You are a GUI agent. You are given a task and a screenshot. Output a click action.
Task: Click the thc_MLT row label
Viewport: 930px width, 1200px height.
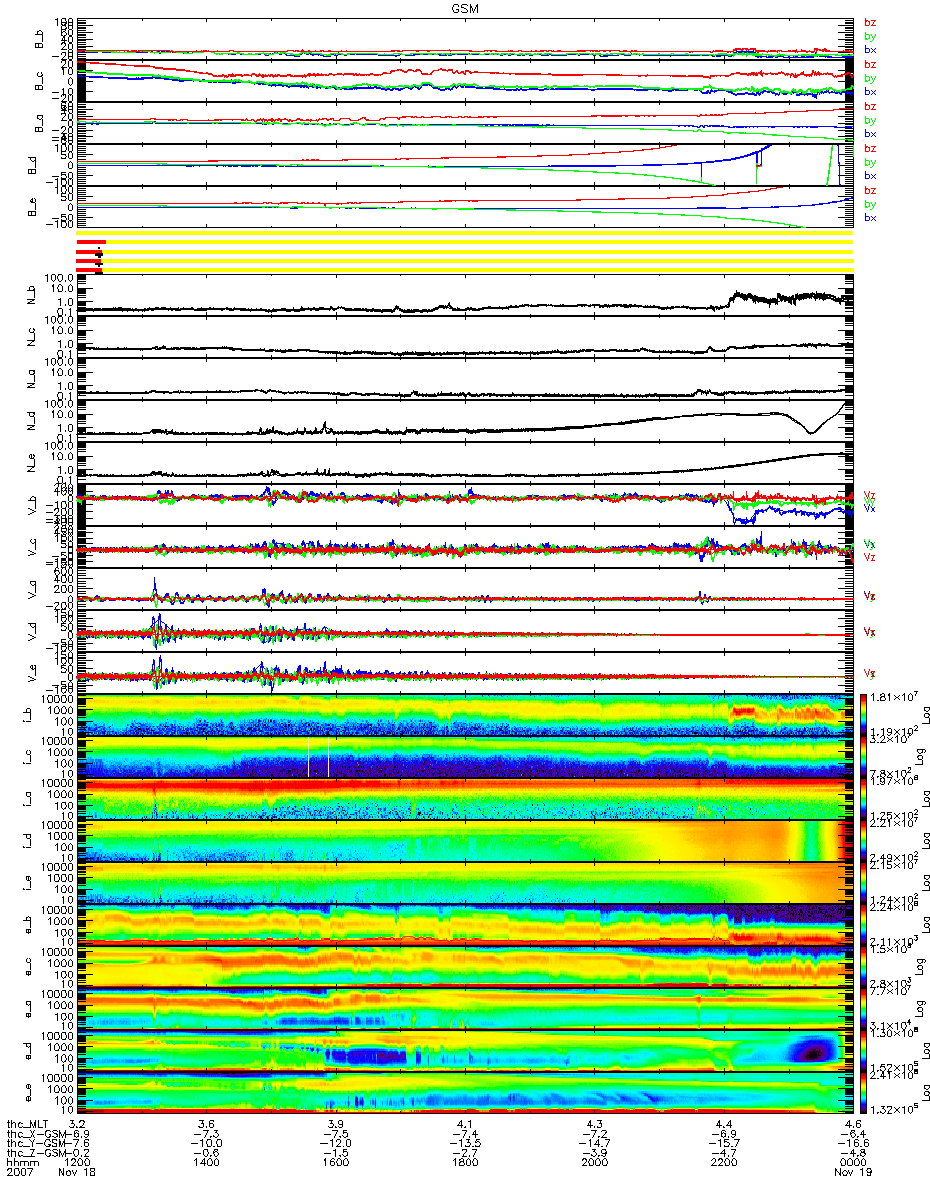(x=26, y=1125)
